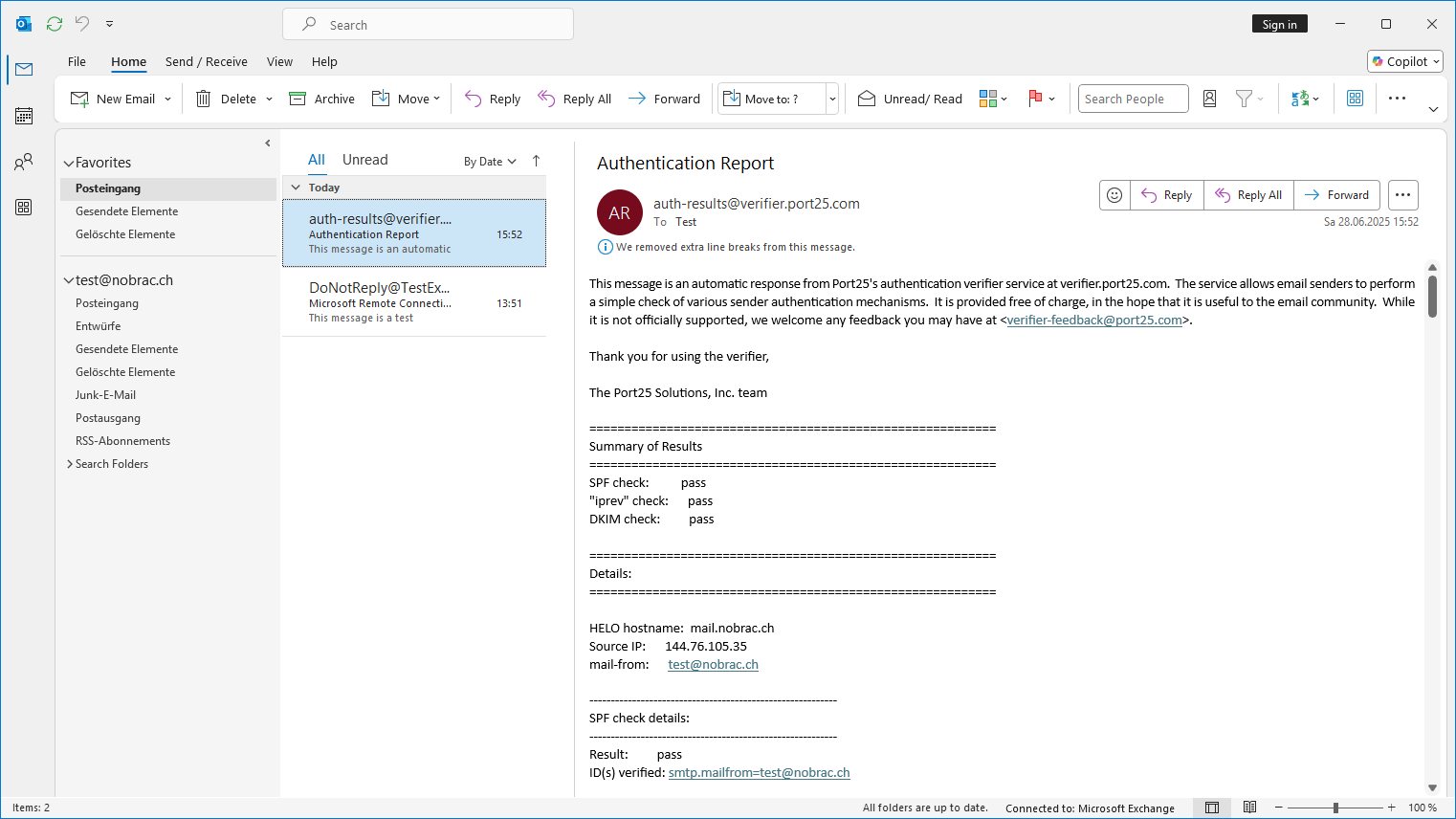Flag the message with Follow Up flag

tap(1042, 99)
